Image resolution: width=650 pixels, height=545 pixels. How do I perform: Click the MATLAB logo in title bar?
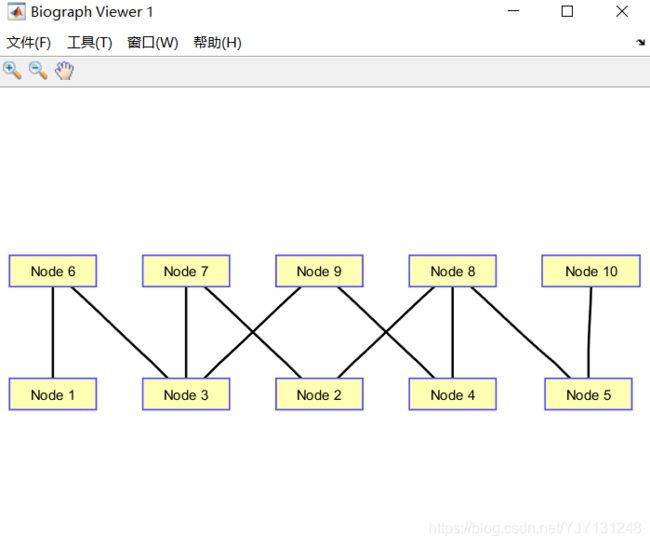click(16, 12)
